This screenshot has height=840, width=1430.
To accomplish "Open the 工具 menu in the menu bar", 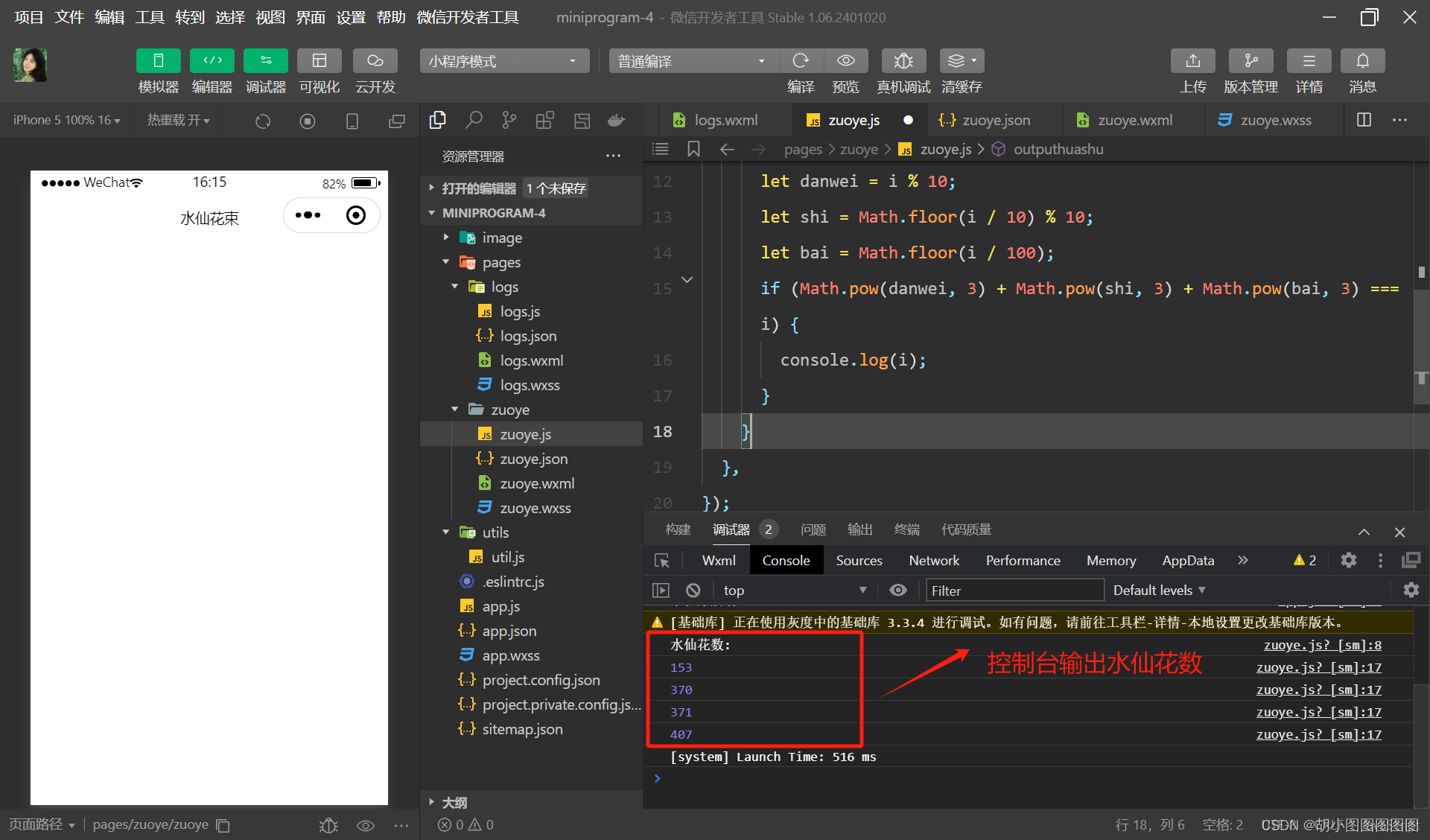I will pyautogui.click(x=150, y=17).
